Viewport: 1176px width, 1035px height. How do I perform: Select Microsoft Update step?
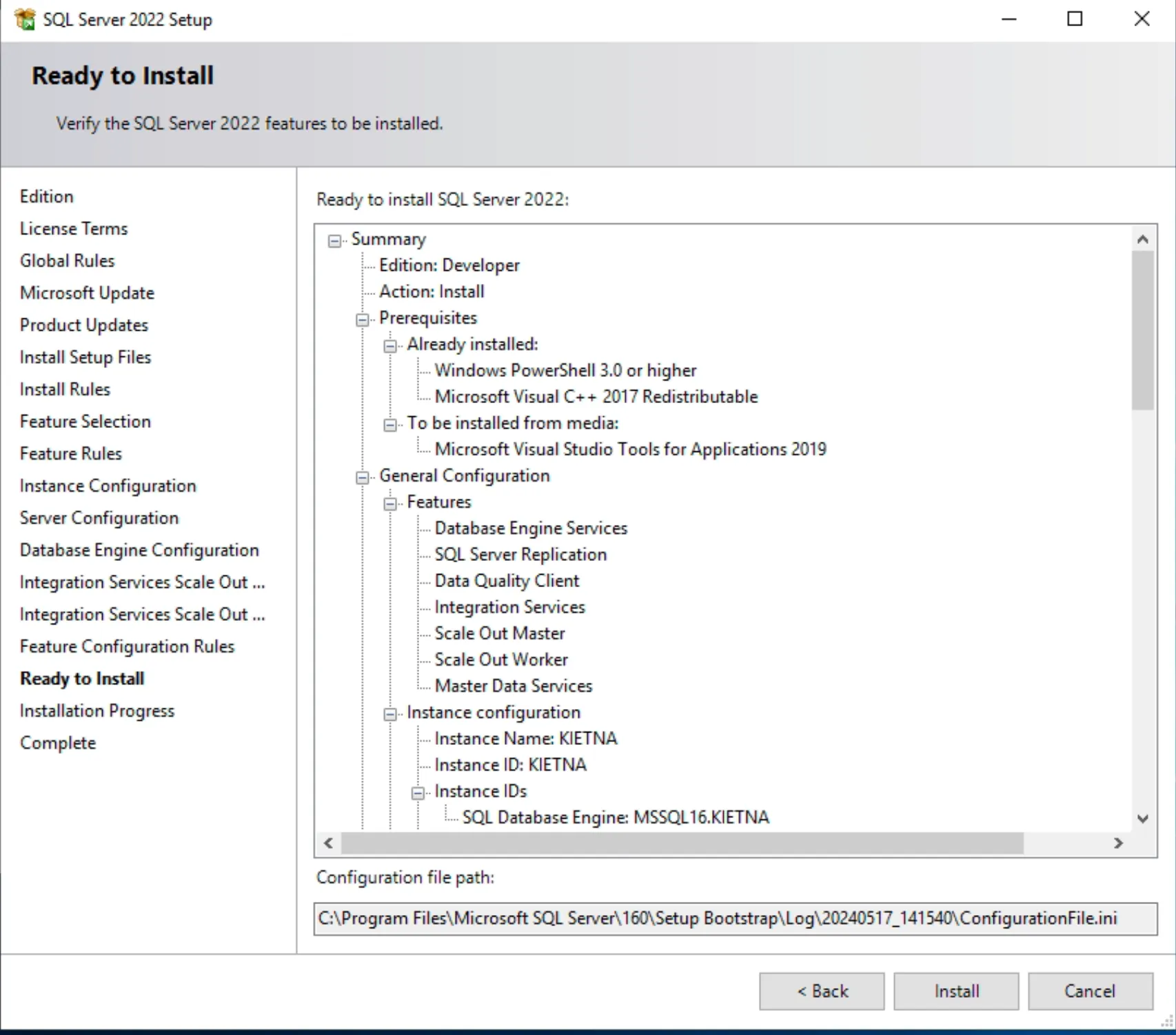tap(87, 293)
